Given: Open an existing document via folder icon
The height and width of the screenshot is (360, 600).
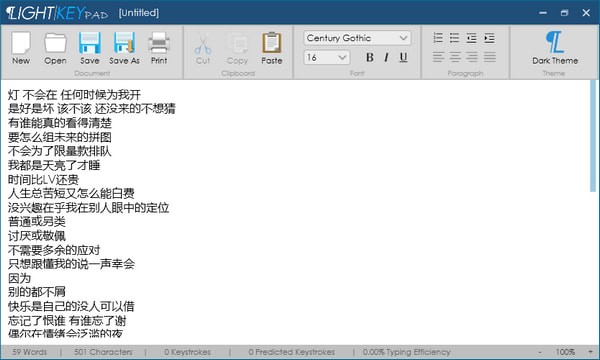Looking at the screenshot, I should click(x=55, y=48).
